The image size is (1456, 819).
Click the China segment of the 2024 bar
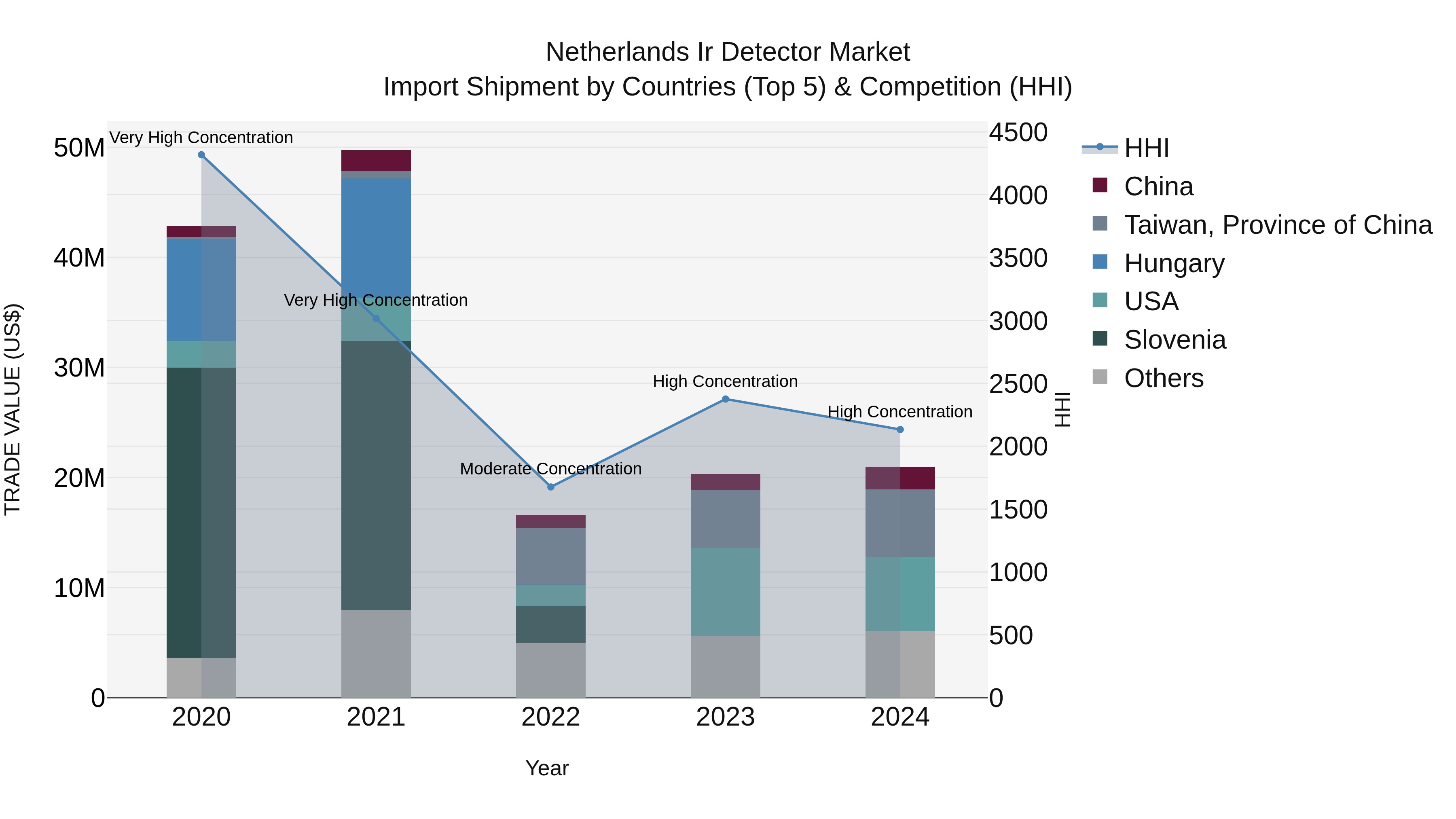pos(900,478)
